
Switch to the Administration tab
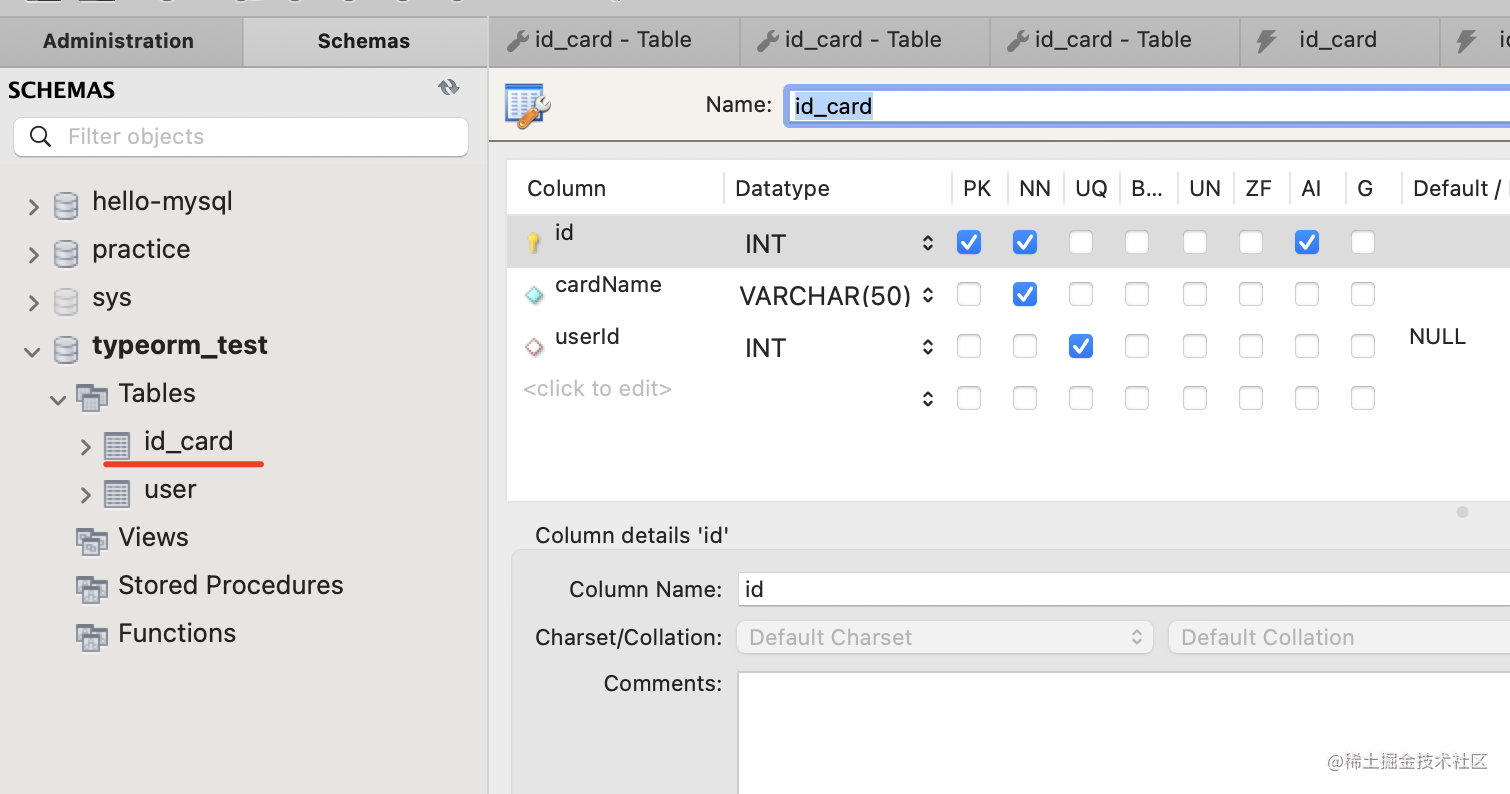(118, 41)
